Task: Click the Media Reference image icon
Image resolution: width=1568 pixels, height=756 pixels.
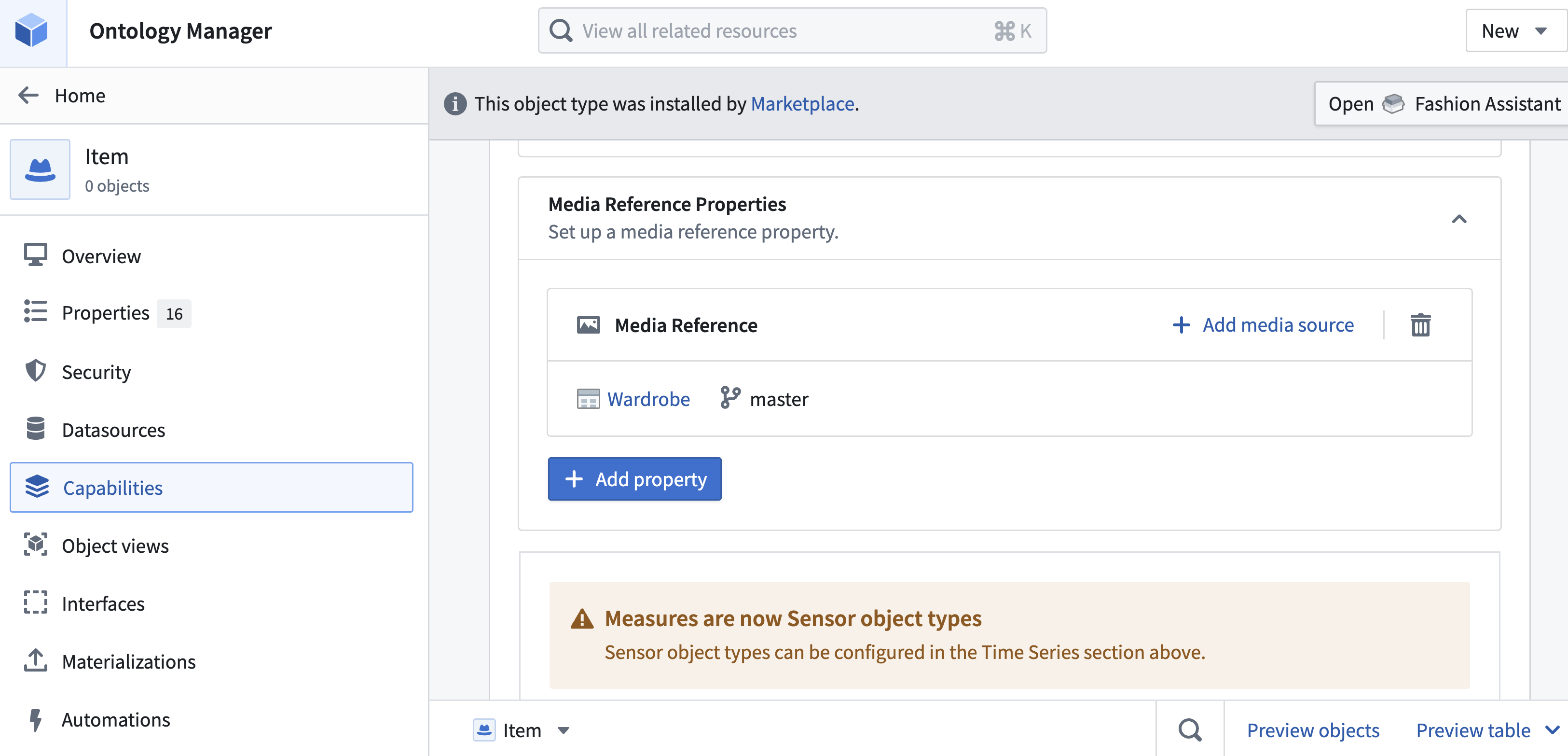Action: pyautogui.click(x=588, y=325)
